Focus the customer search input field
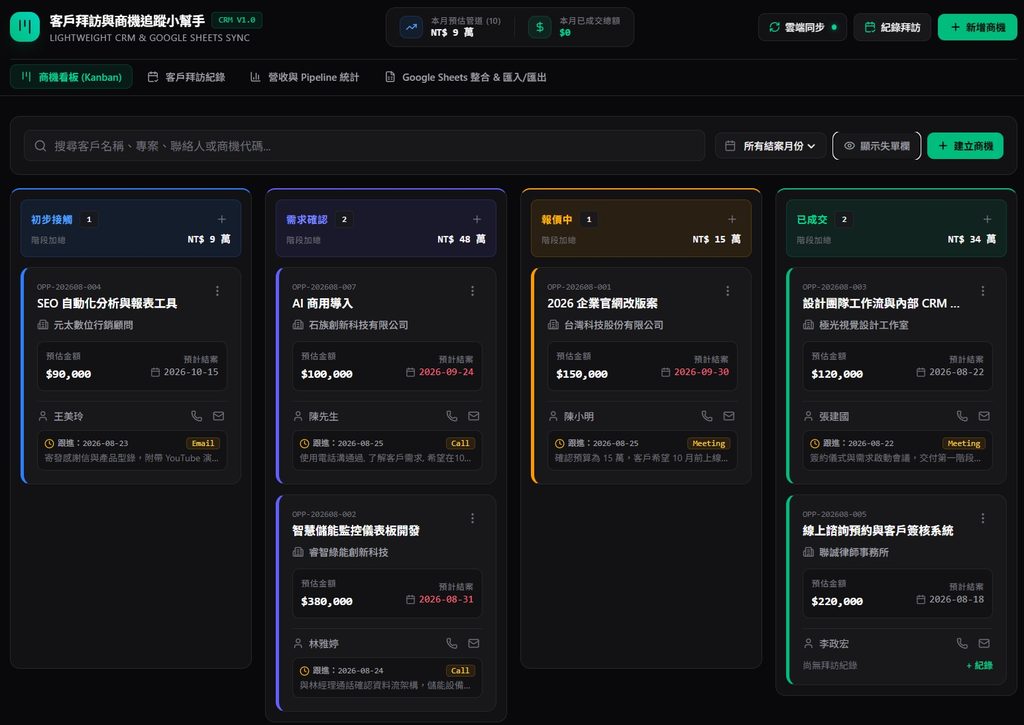 (x=364, y=146)
